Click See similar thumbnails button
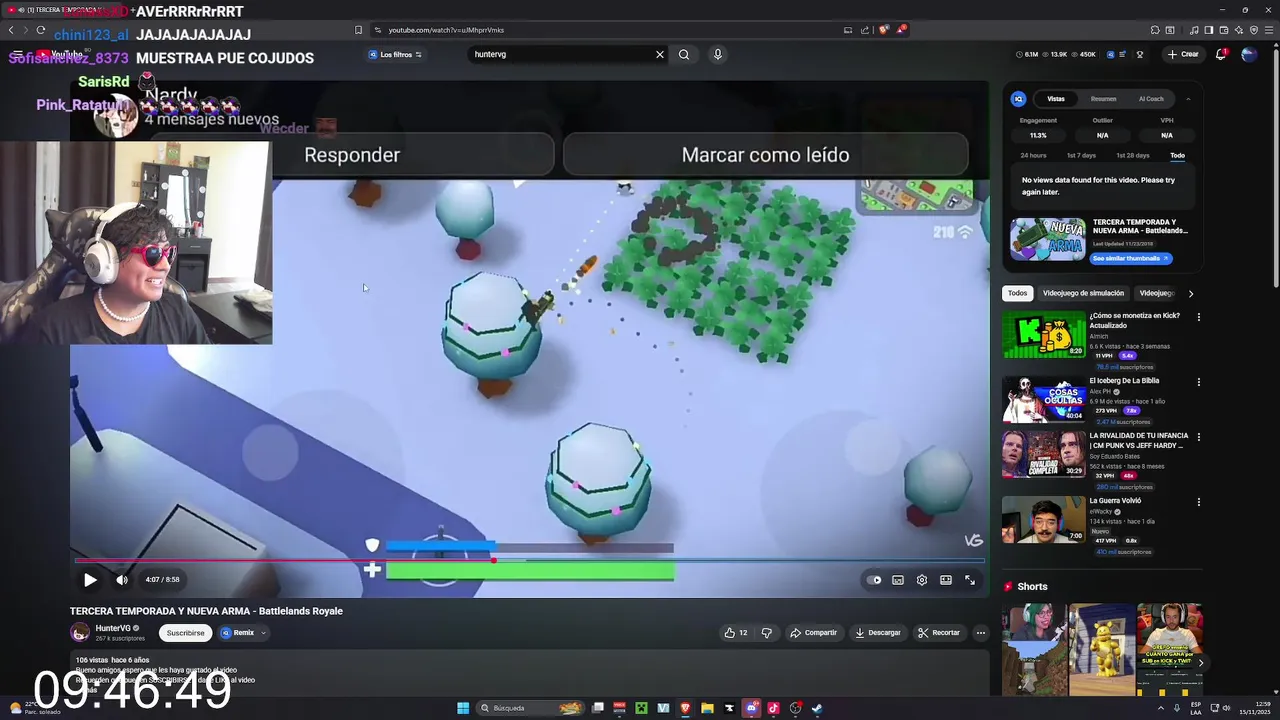1280x720 pixels. [x=1130, y=258]
